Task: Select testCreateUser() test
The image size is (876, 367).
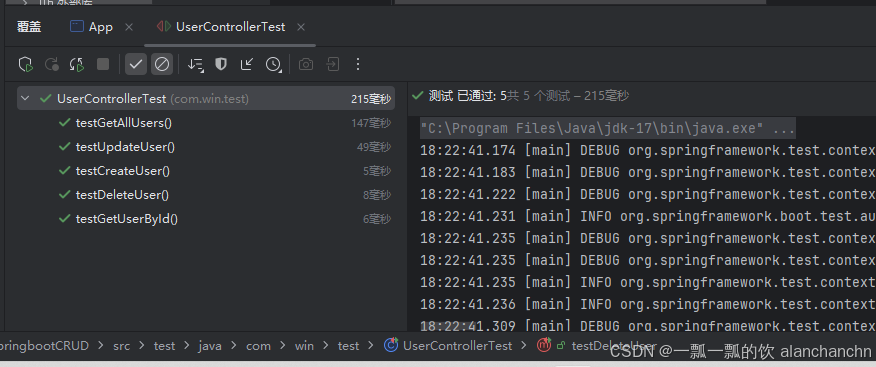Action: (122, 171)
